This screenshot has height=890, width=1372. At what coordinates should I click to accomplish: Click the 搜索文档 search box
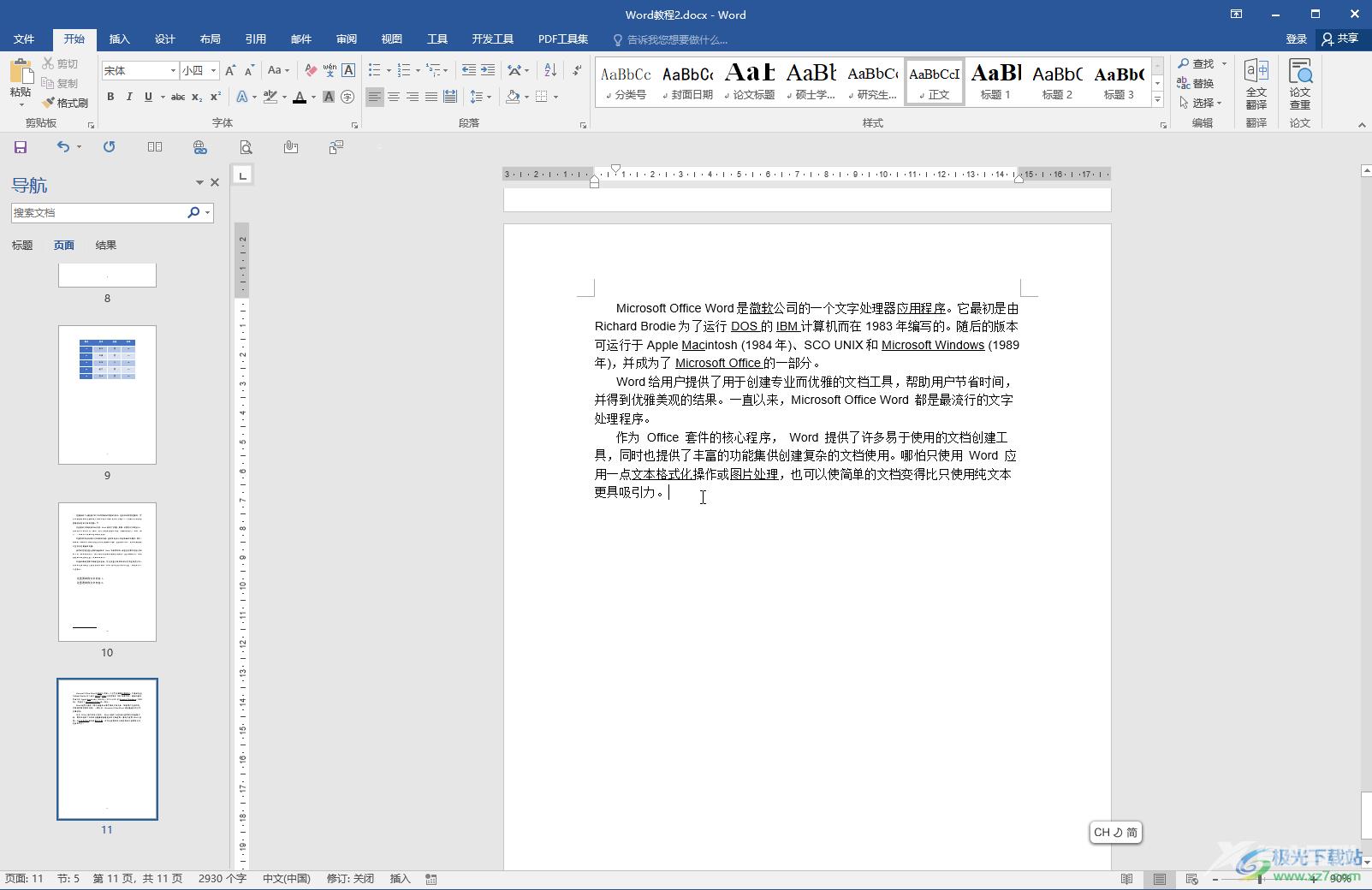coord(98,212)
